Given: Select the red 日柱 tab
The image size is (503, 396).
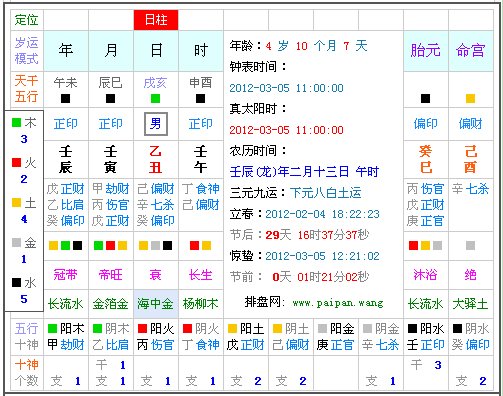Looking at the screenshot, I should click(x=156, y=20).
